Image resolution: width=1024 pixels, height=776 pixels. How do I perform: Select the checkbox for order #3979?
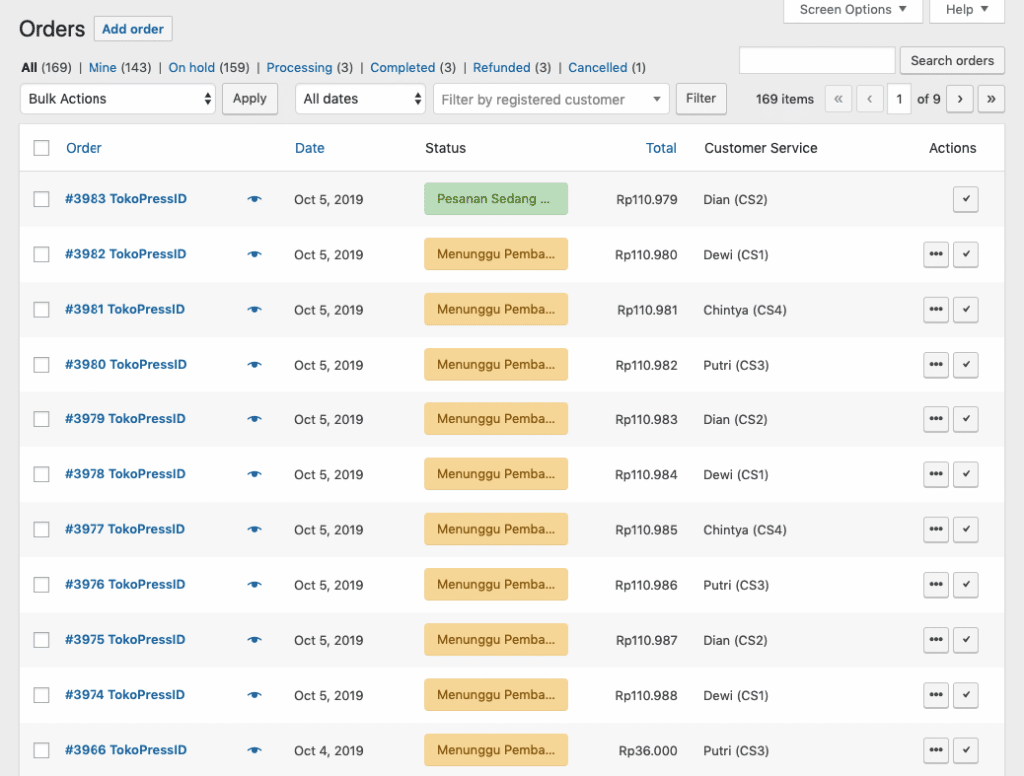(41, 419)
